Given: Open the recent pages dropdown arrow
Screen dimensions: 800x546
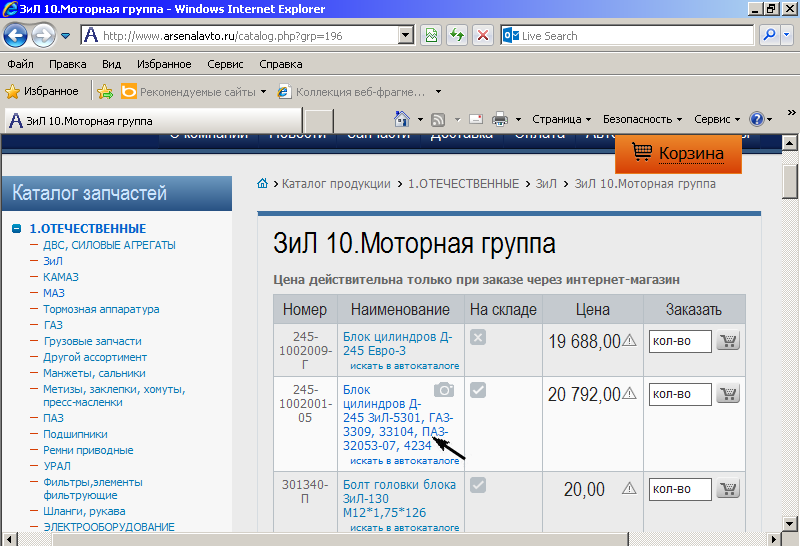Looking at the screenshot, I should coord(65,36).
